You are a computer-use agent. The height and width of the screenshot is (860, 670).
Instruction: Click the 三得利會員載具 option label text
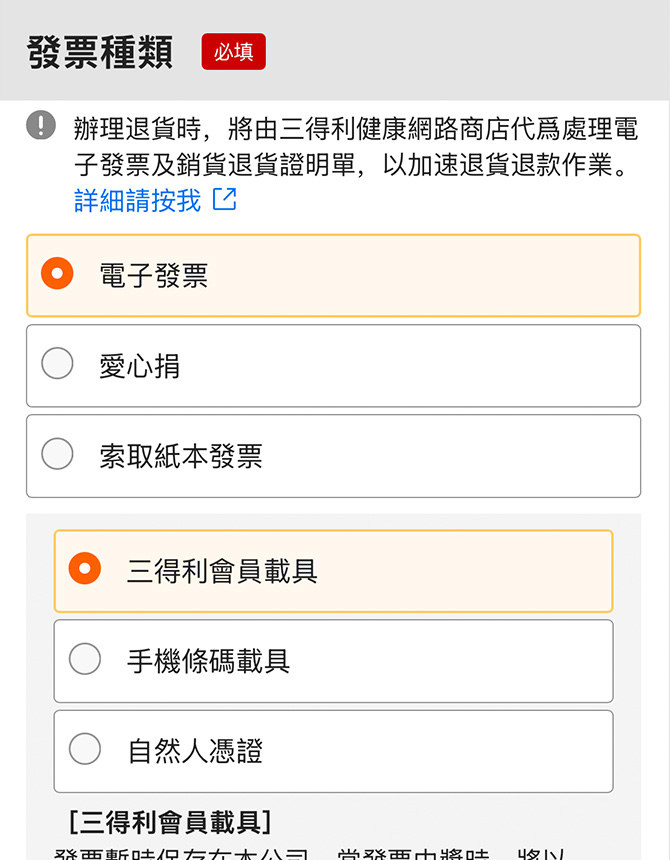222,571
